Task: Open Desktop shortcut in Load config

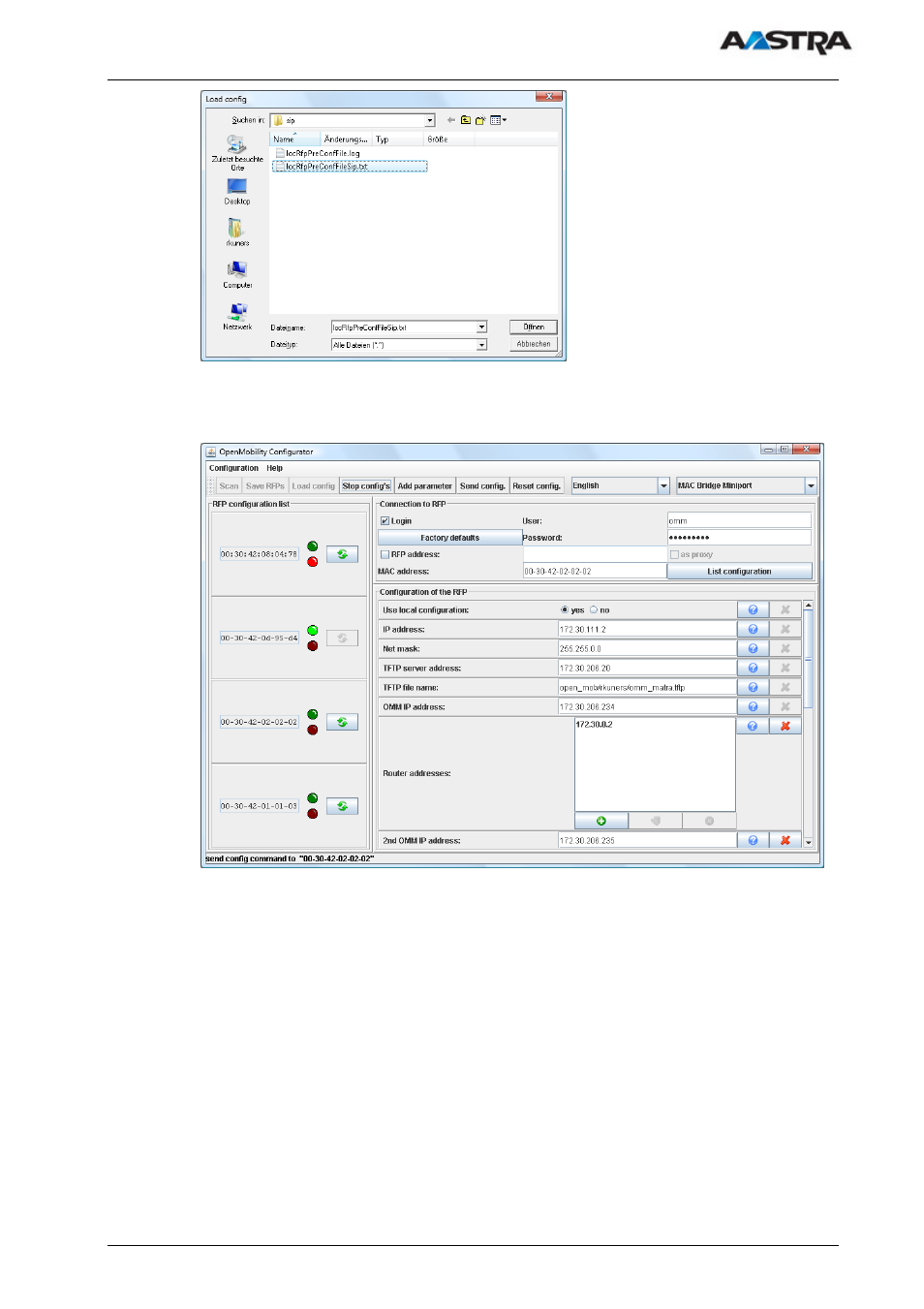Action: [x=237, y=191]
